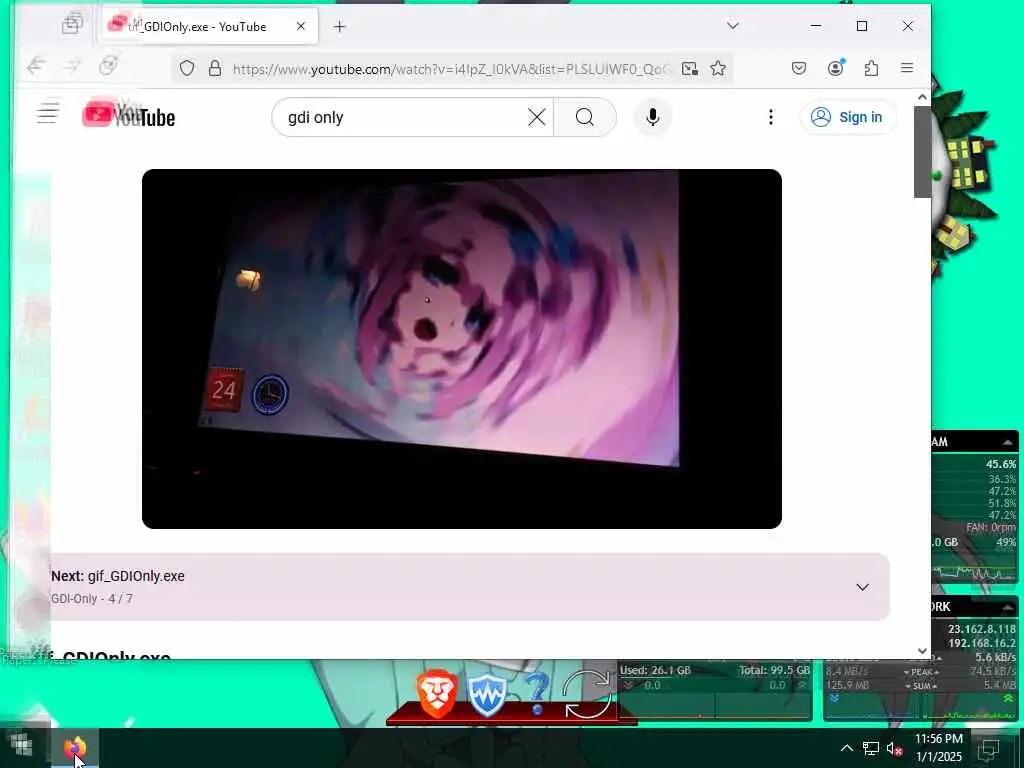Click the site security padlock icon
The width and height of the screenshot is (1024, 768).
pyautogui.click(x=215, y=68)
